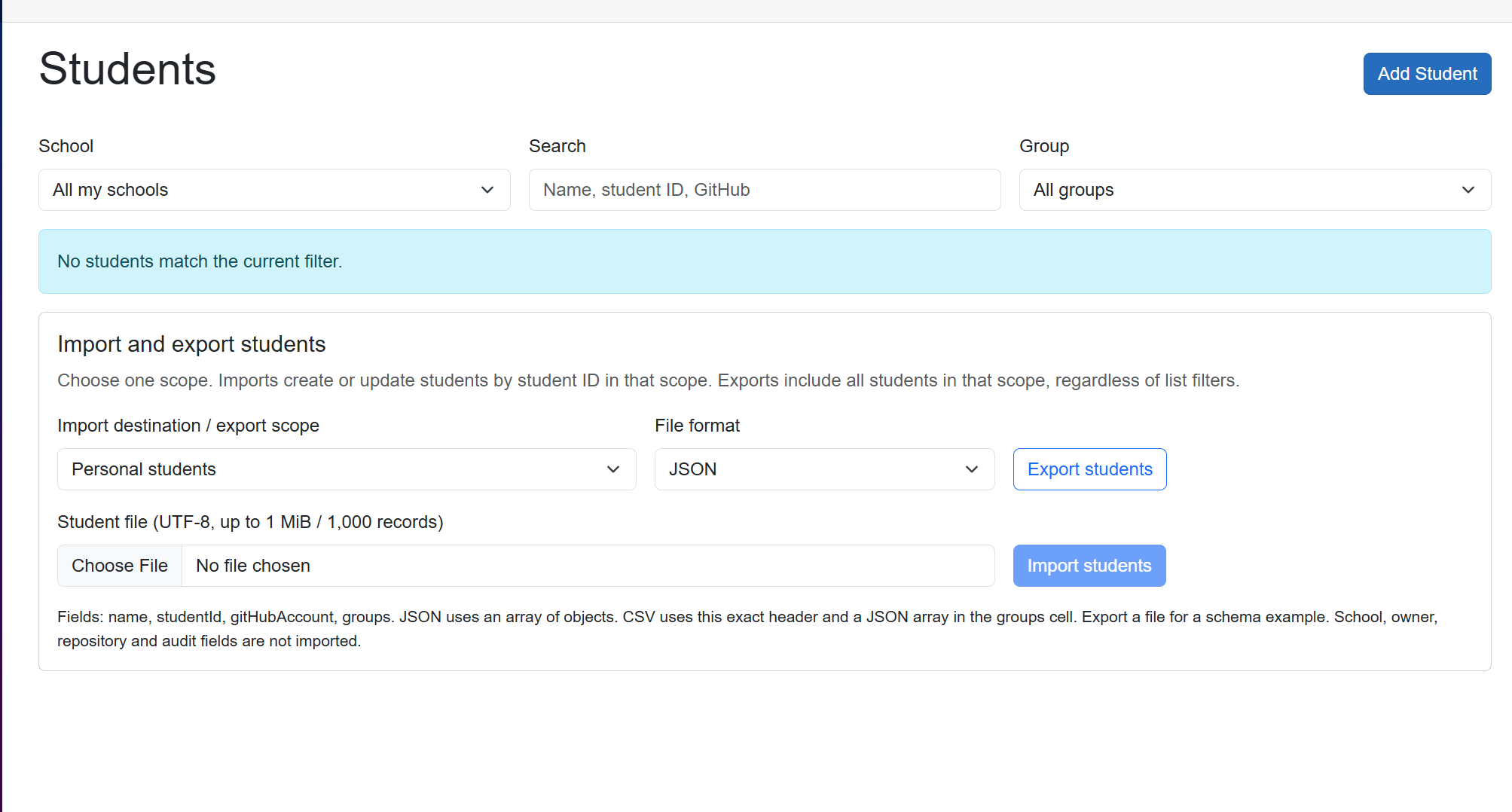Click Export students button
Screen dimensions: 1512x812
(x=1089, y=469)
